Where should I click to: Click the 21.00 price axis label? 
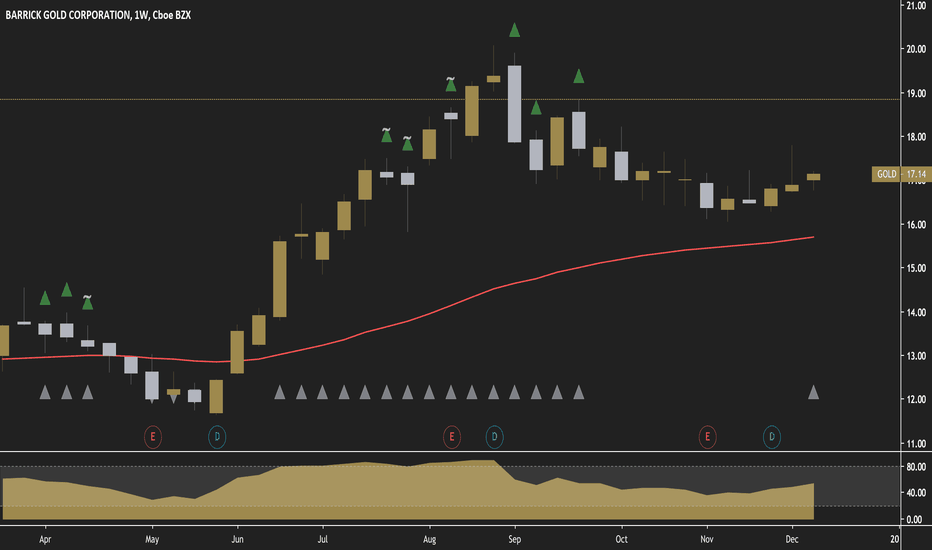tap(916, 5)
